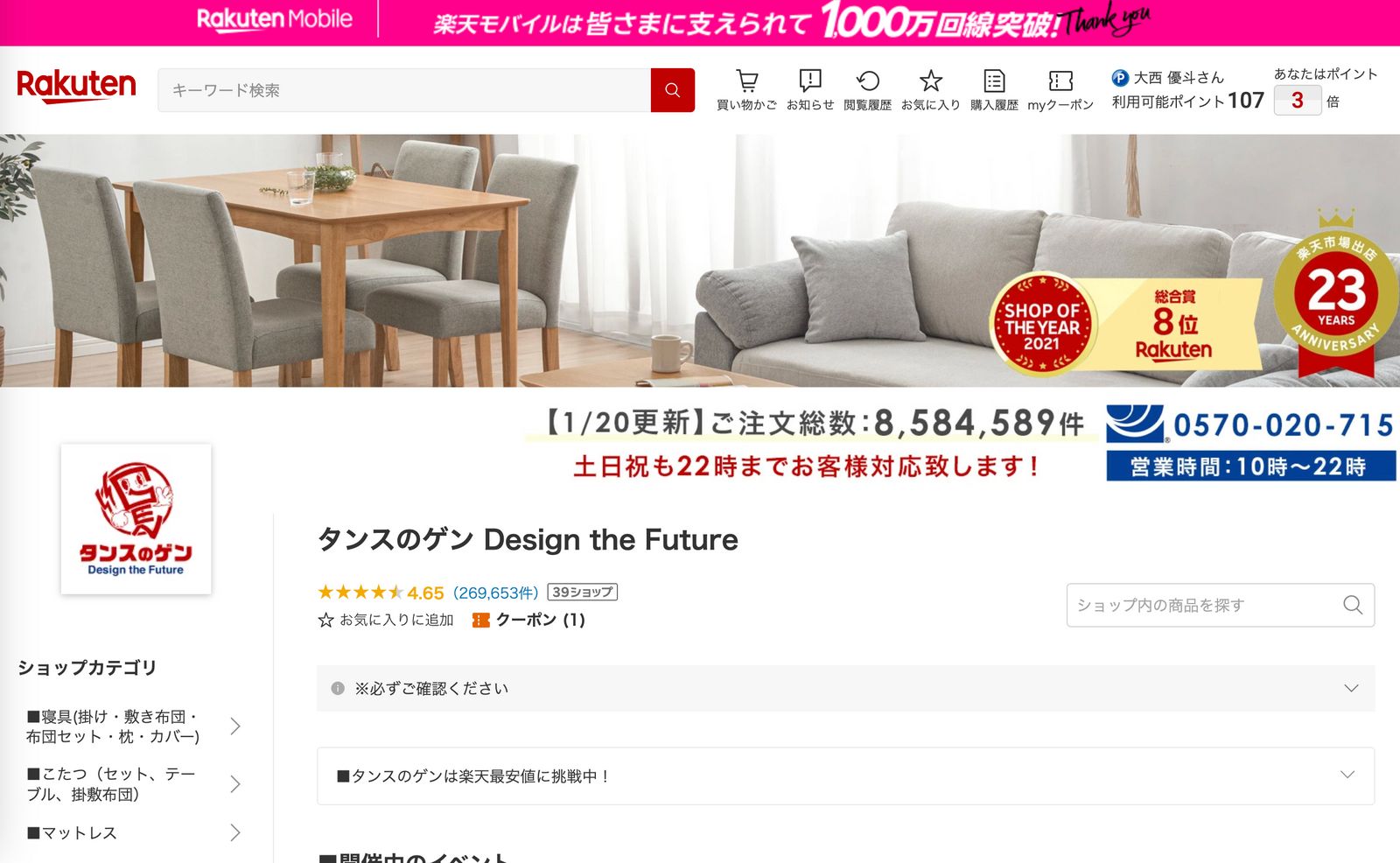Click the Rakuten logo to go home
1400x863 pixels.
76,87
